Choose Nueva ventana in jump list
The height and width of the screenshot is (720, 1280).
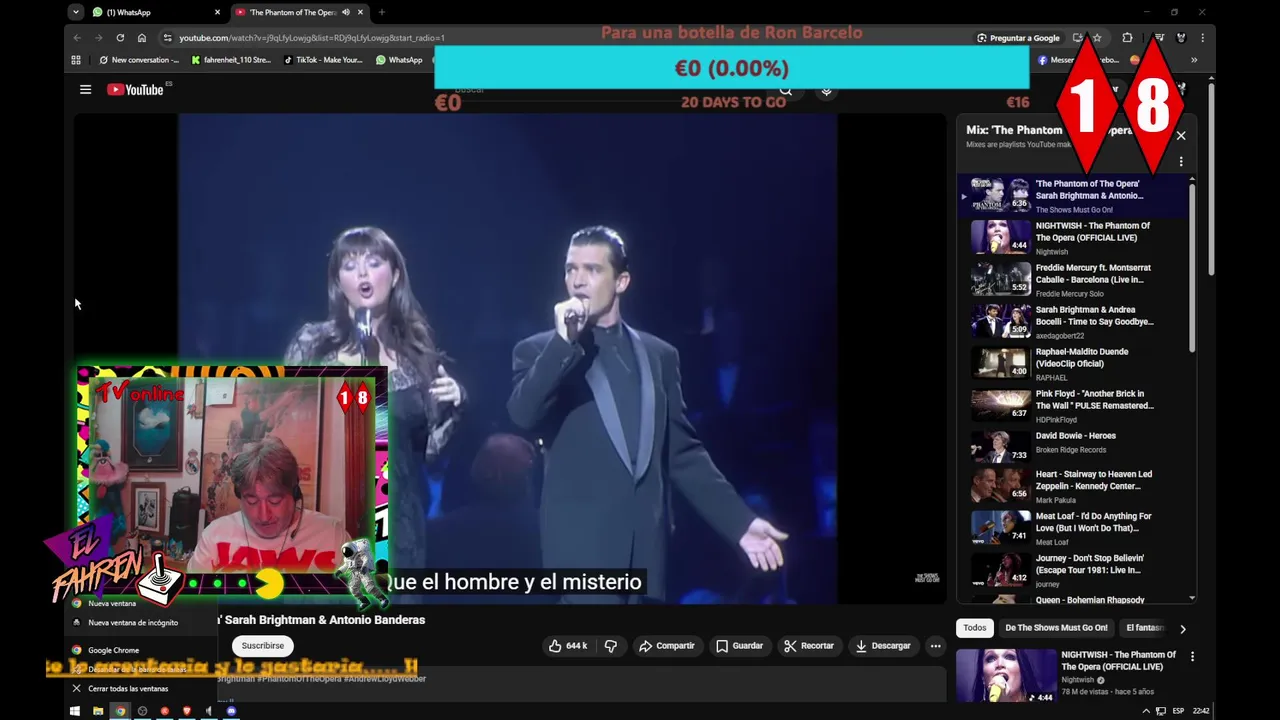coord(112,604)
